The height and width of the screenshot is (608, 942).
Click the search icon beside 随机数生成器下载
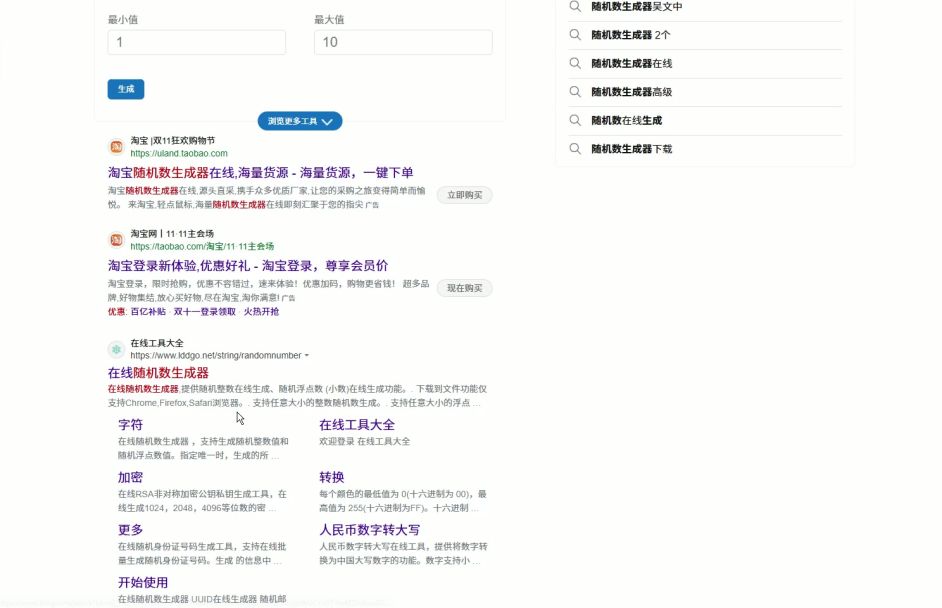pos(575,149)
